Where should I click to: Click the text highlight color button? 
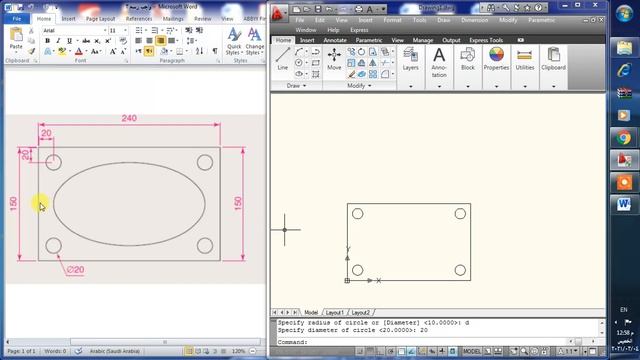coord(62,52)
